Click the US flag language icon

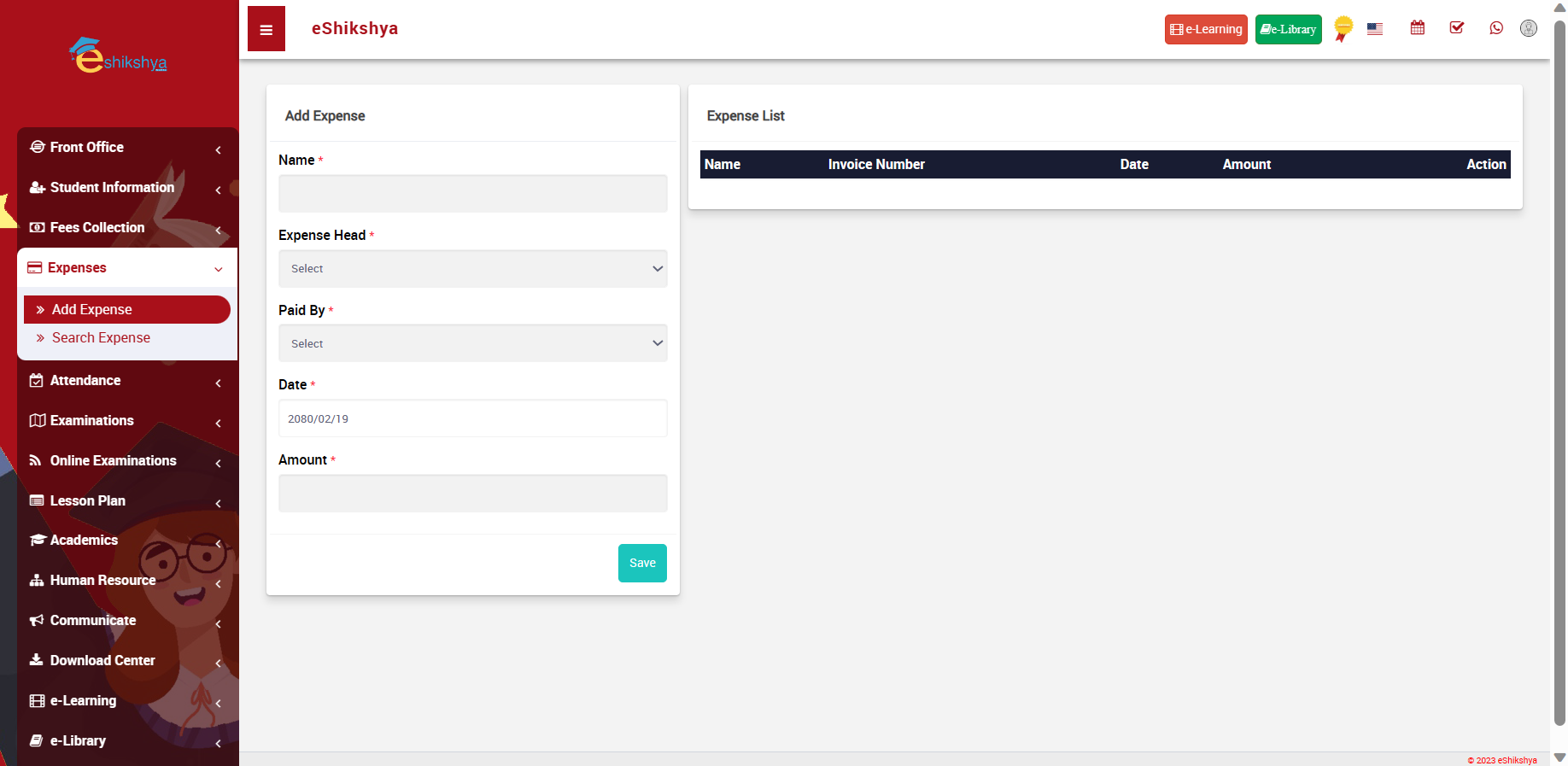1374,29
